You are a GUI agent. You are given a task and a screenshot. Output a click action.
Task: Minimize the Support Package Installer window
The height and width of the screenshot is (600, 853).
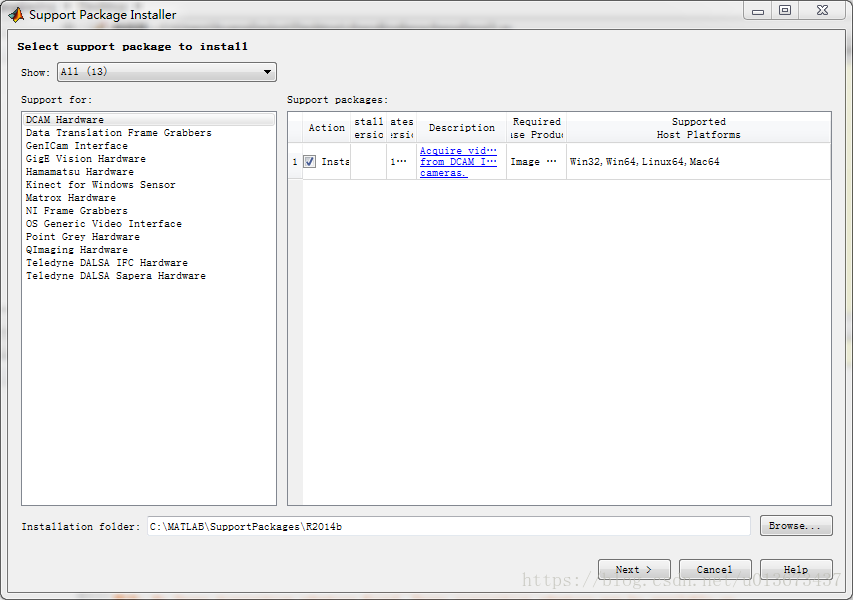(758, 11)
